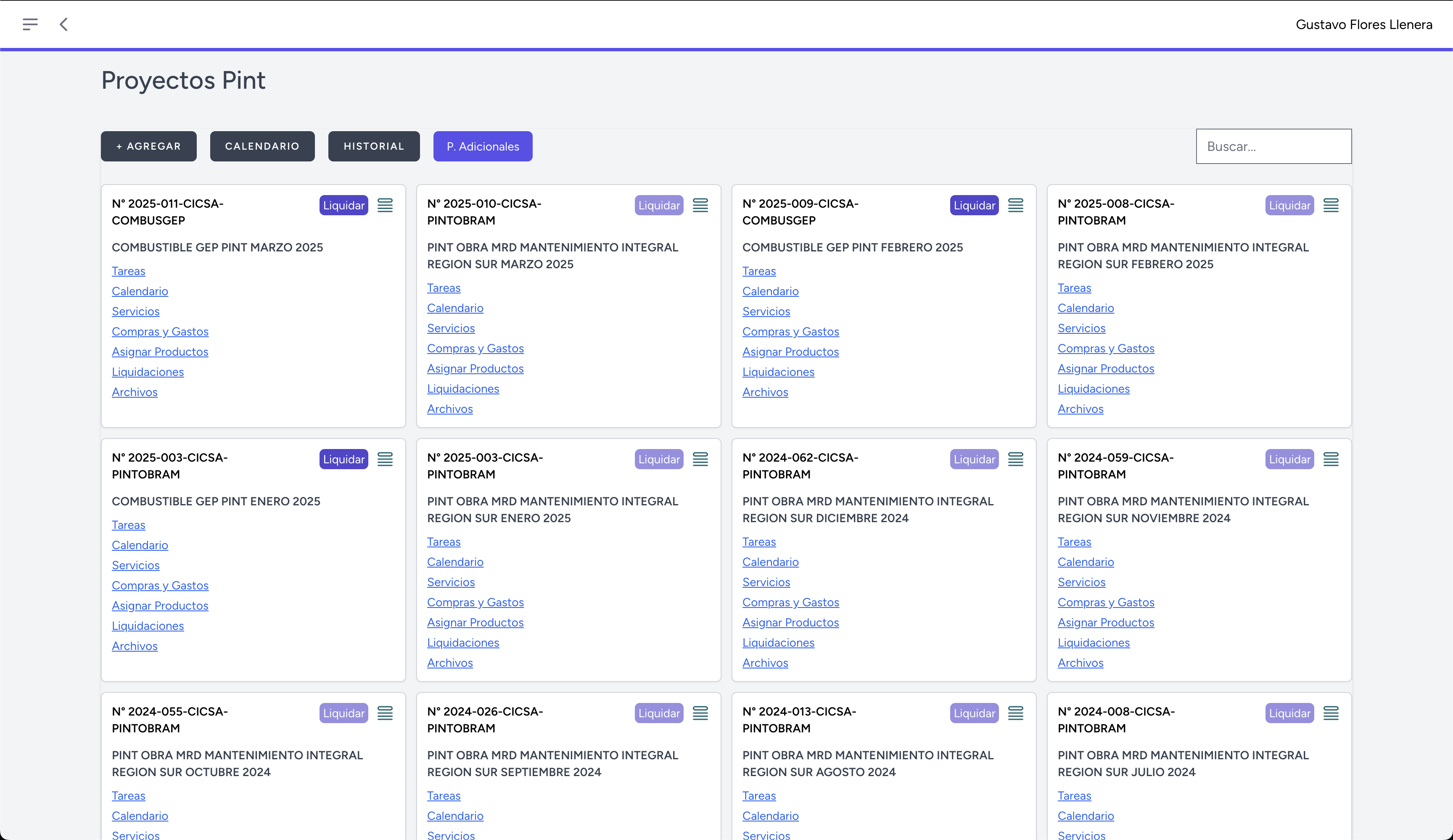Open list menu icon on 2025-008-CICSA-PINTOBRAM card
This screenshot has height=840, width=1453.
coord(1331,205)
